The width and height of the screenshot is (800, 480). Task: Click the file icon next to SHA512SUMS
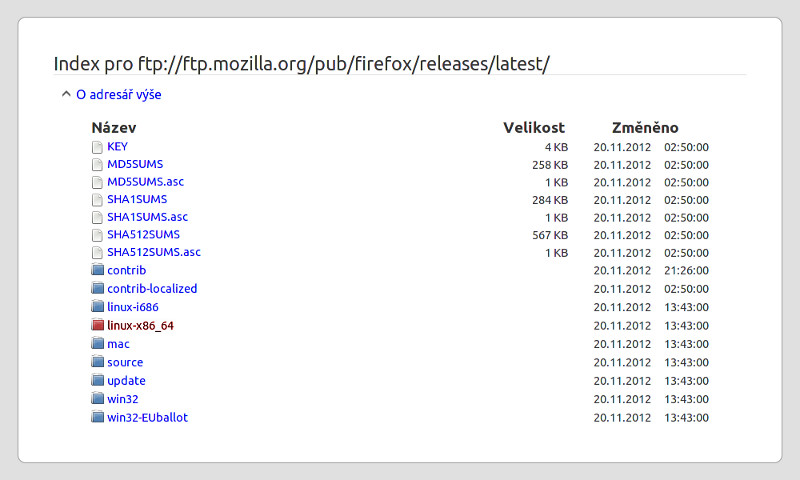tap(97, 235)
